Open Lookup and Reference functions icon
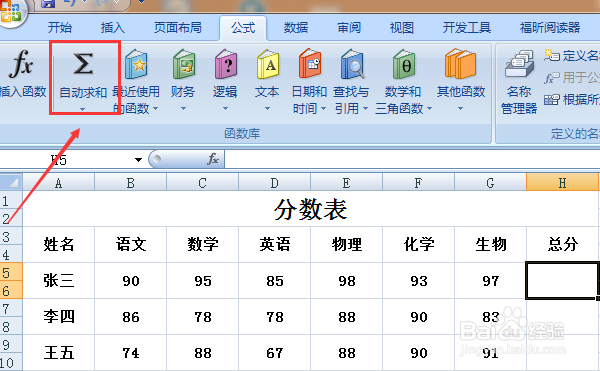Image resolution: width=600 pixels, height=371 pixels. coord(352,63)
